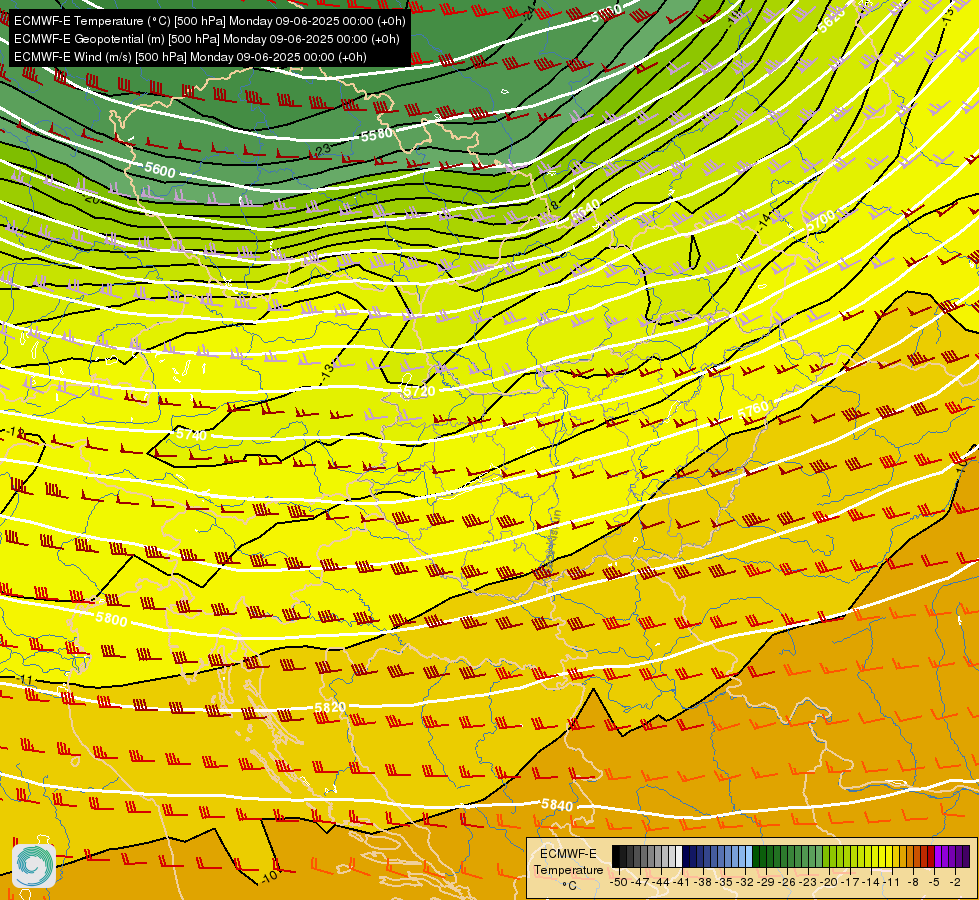979x900 pixels.
Task: Click the -26 tick label in the legend
Action: 788,882
